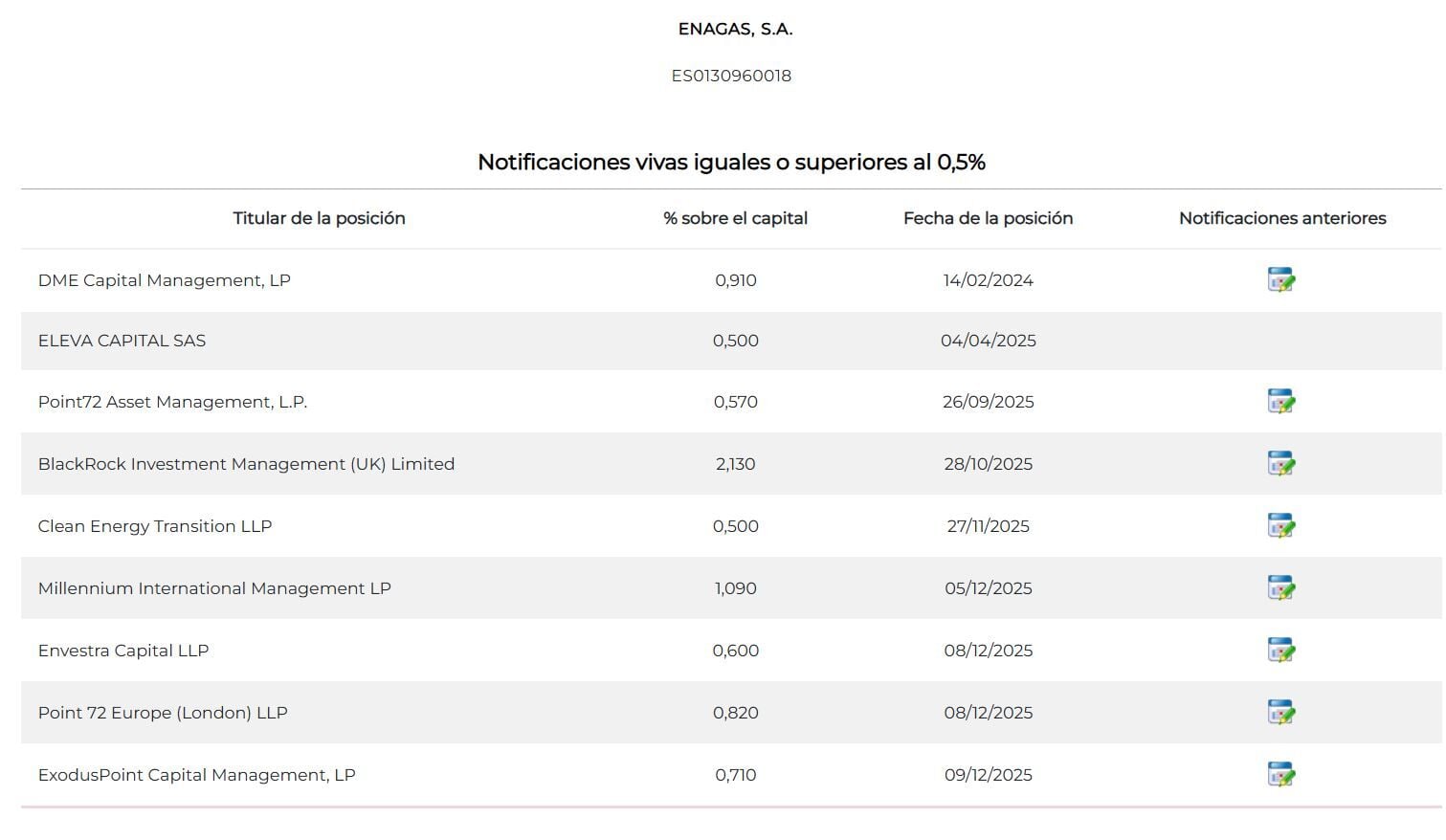This screenshot has width=1446, height=840.
Task: Open previous notifications for DME Capital Management
Action: (x=1280, y=280)
